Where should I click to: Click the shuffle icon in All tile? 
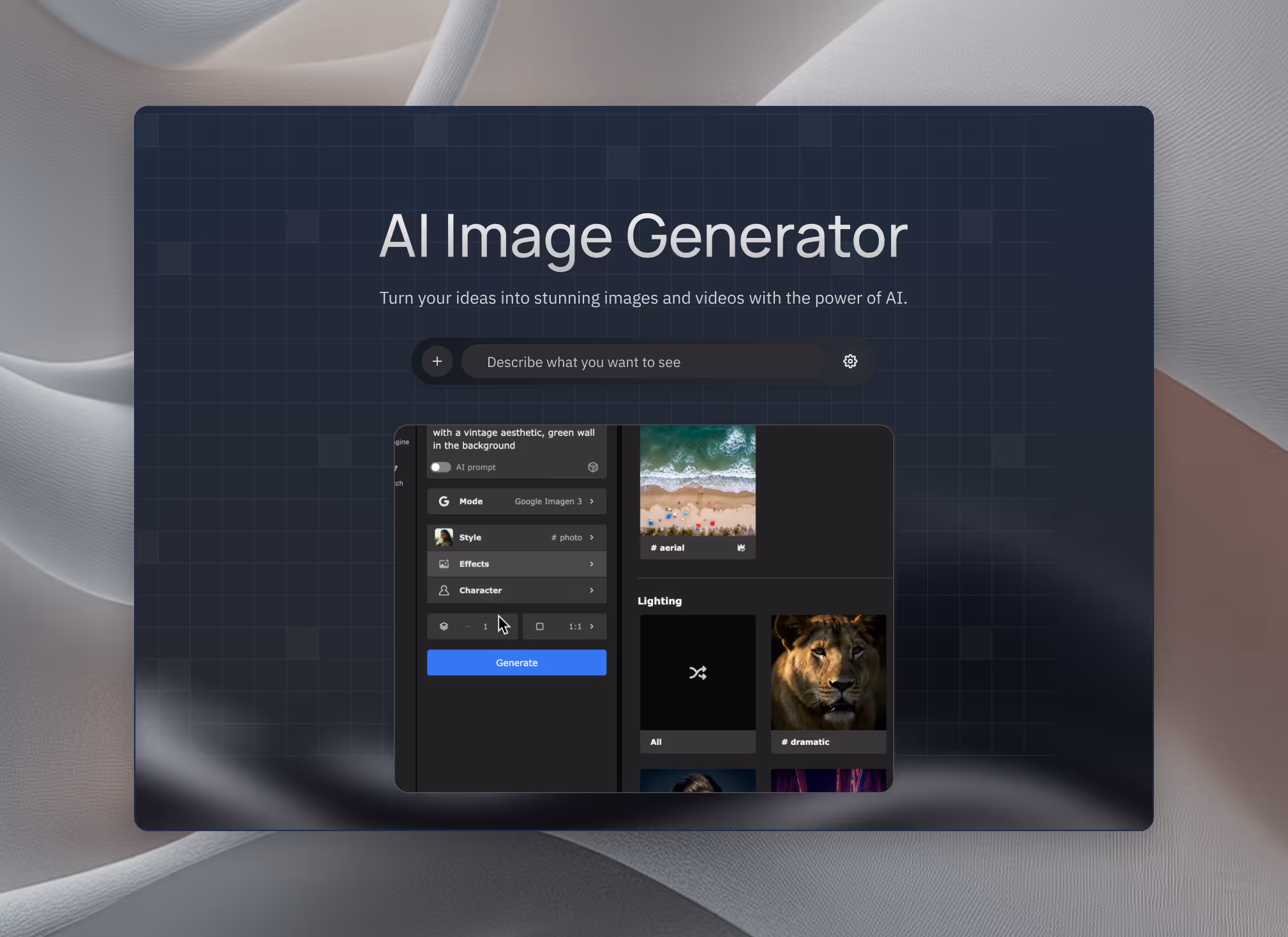[698, 673]
